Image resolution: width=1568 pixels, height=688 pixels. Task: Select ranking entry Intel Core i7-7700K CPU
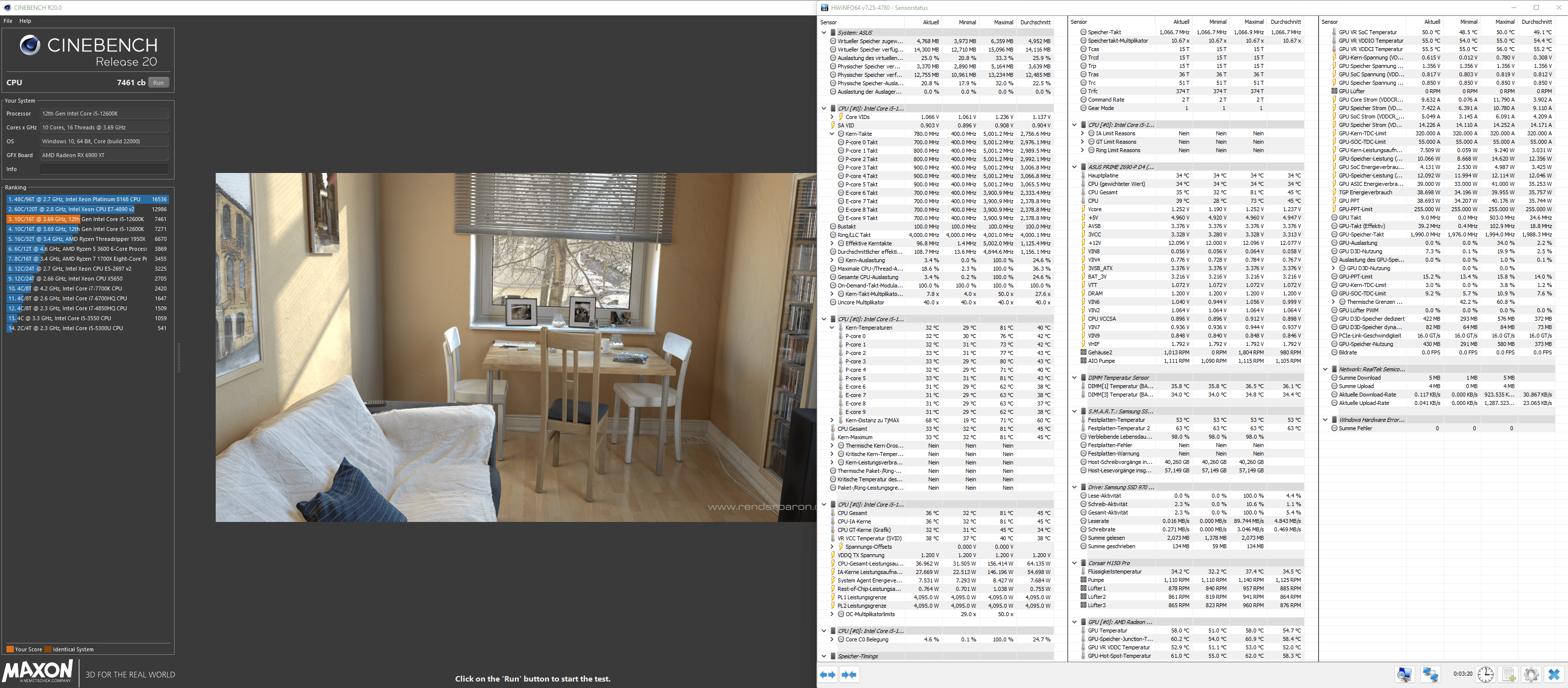pos(87,288)
